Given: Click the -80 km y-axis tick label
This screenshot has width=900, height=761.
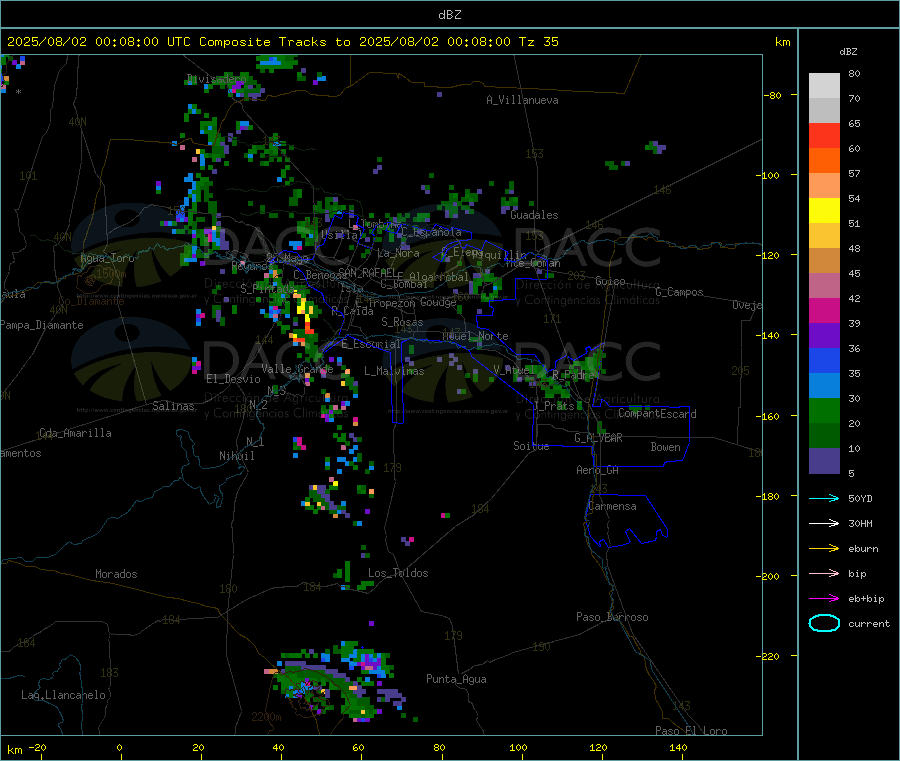Looking at the screenshot, I should (772, 95).
